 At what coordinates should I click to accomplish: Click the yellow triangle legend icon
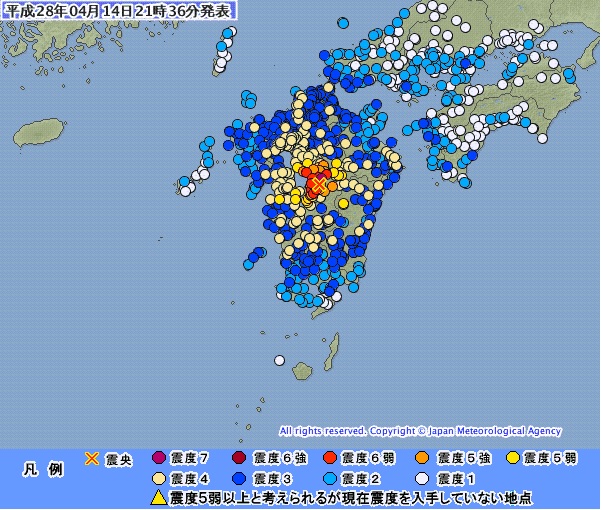point(158,498)
